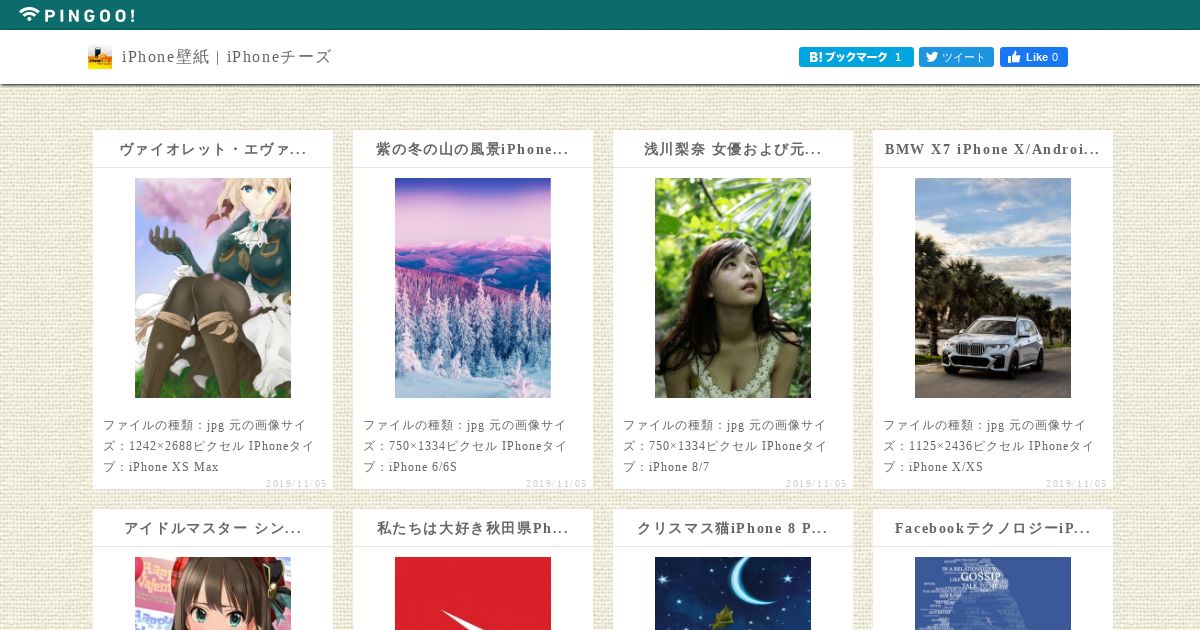View the Christmas cat moon wallpaper thumbnail
This screenshot has height=630, width=1200.
click(733, 593)
